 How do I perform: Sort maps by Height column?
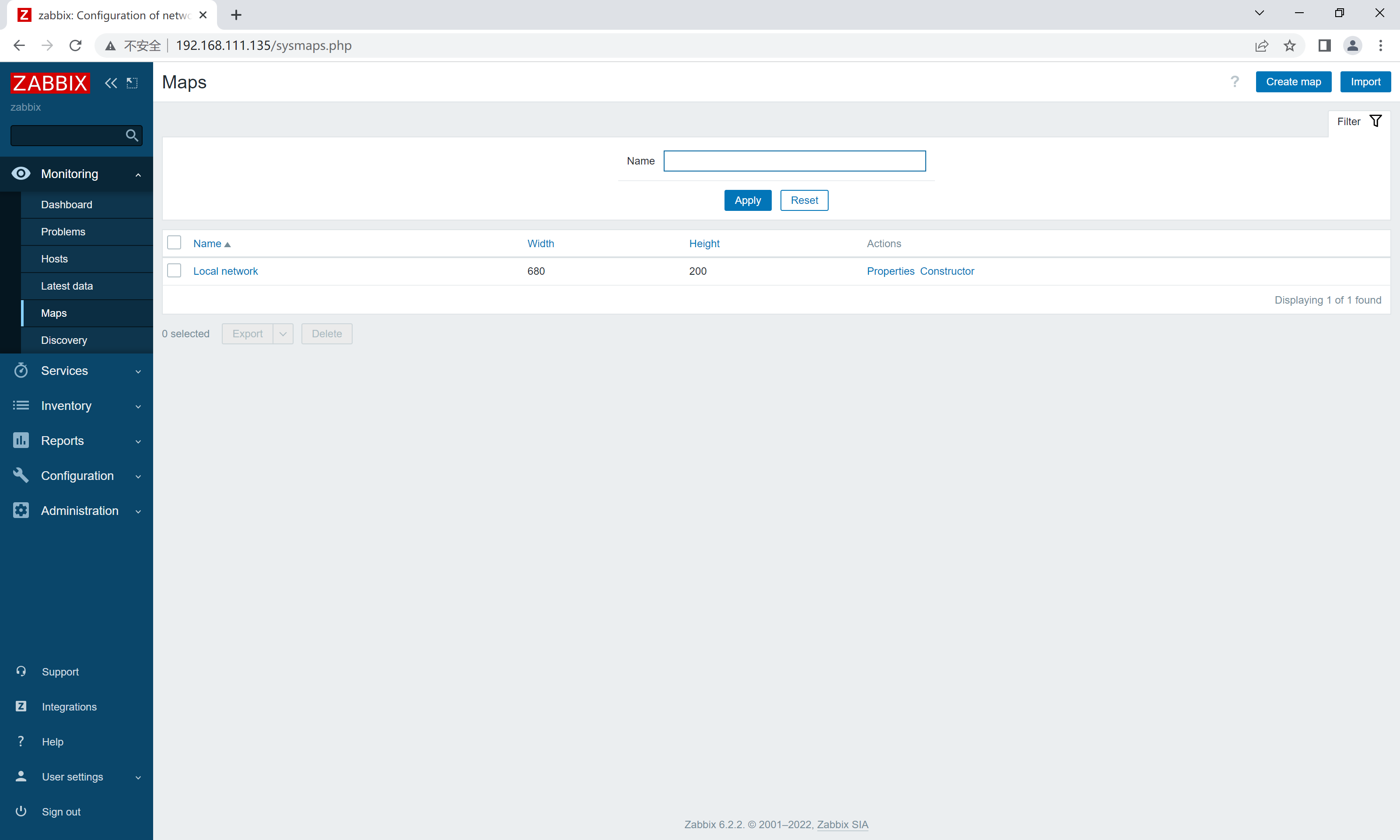704,243
